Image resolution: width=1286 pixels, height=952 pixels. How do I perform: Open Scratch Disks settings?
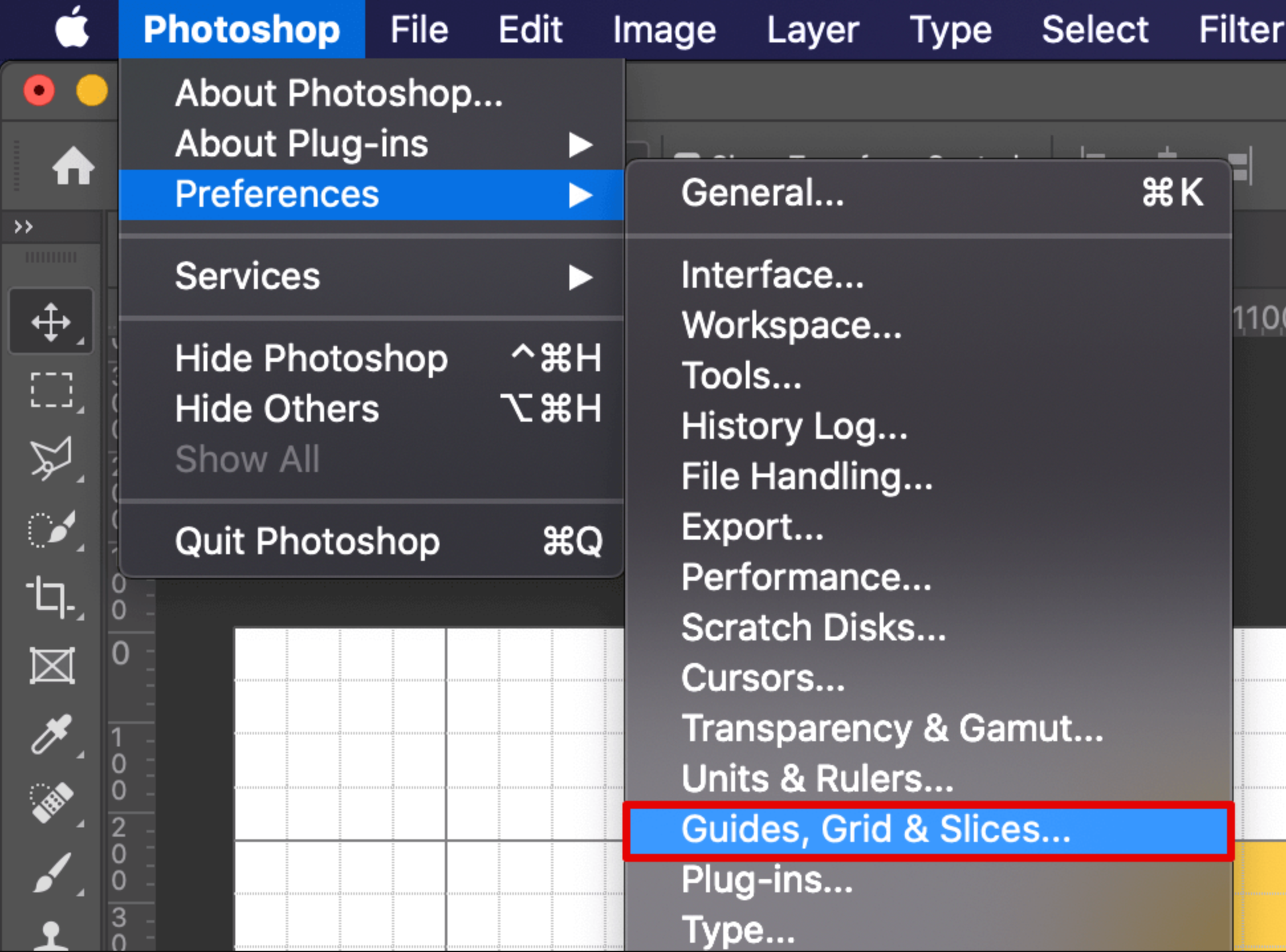coord(813,628)
